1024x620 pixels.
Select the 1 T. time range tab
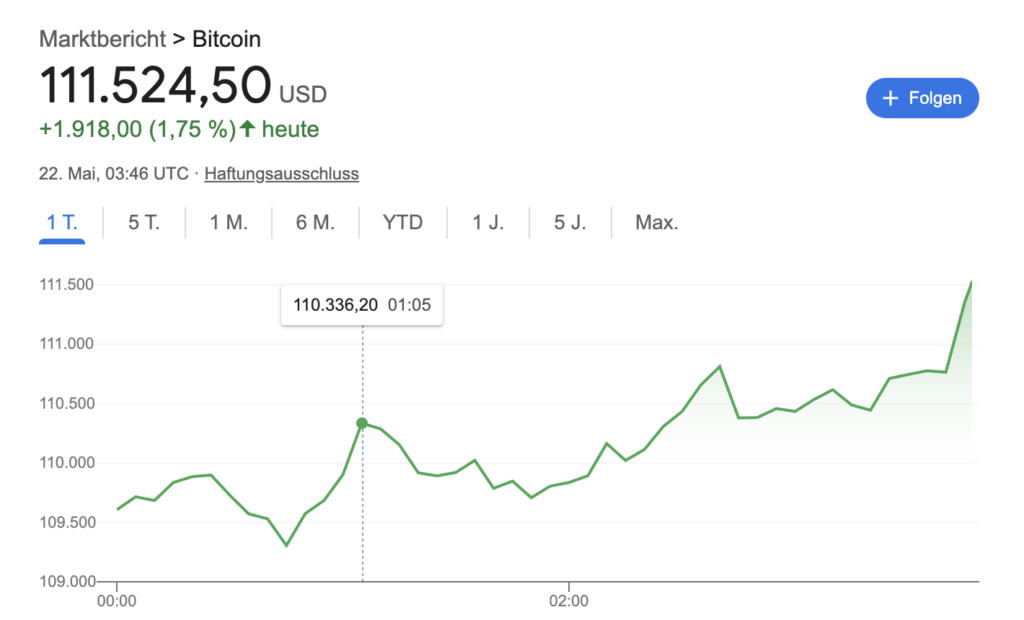[x=62, y=222]
